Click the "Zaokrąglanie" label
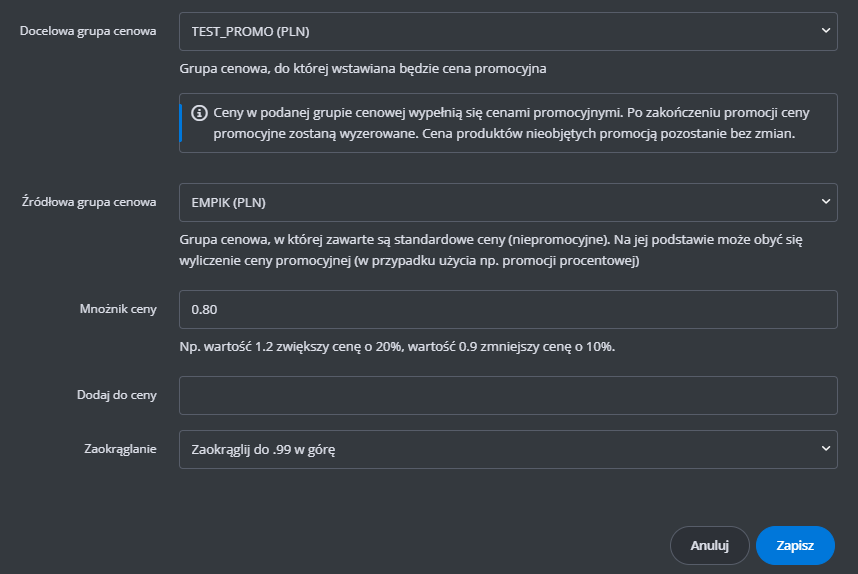Viewport: 858px width, 574px height. [119, 450]
